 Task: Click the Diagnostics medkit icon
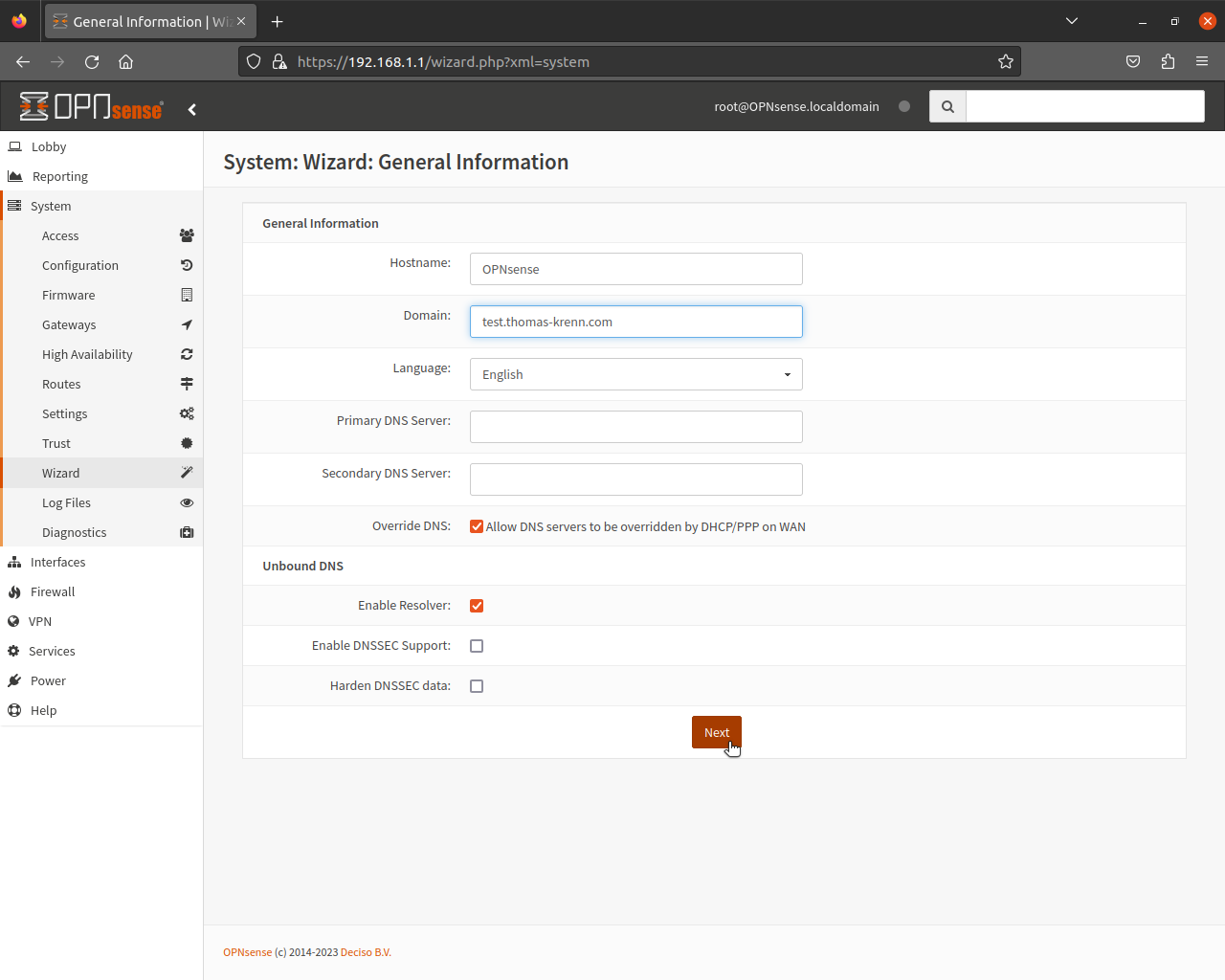[187, 532]
